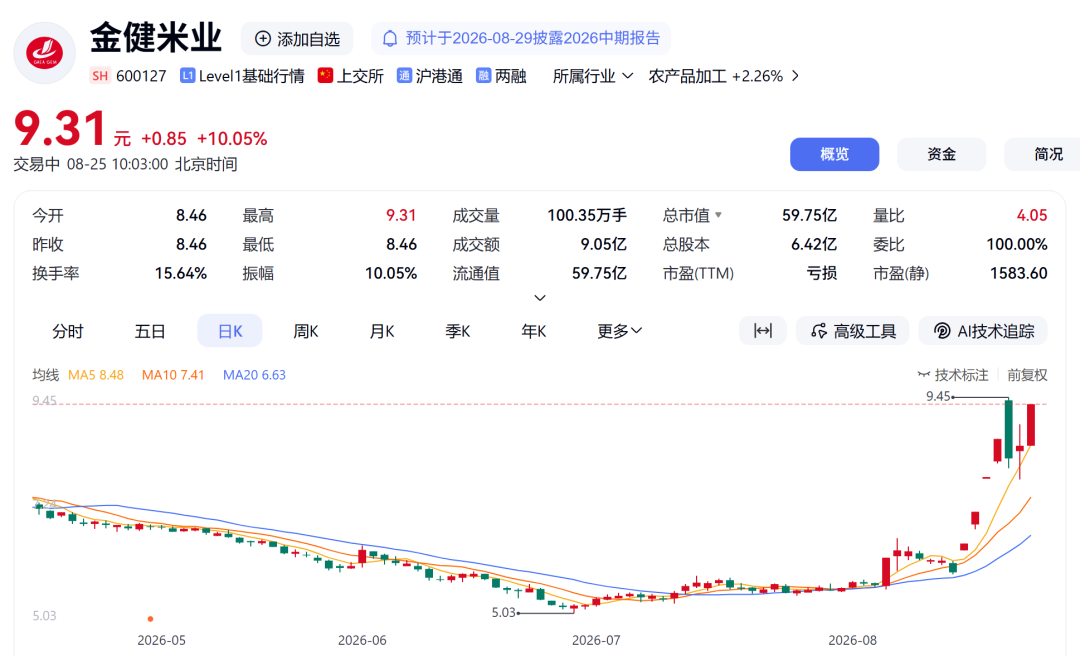Select the 分时 chart period
The height and width of the screenshot is (656, 1080).
(68, 331)
